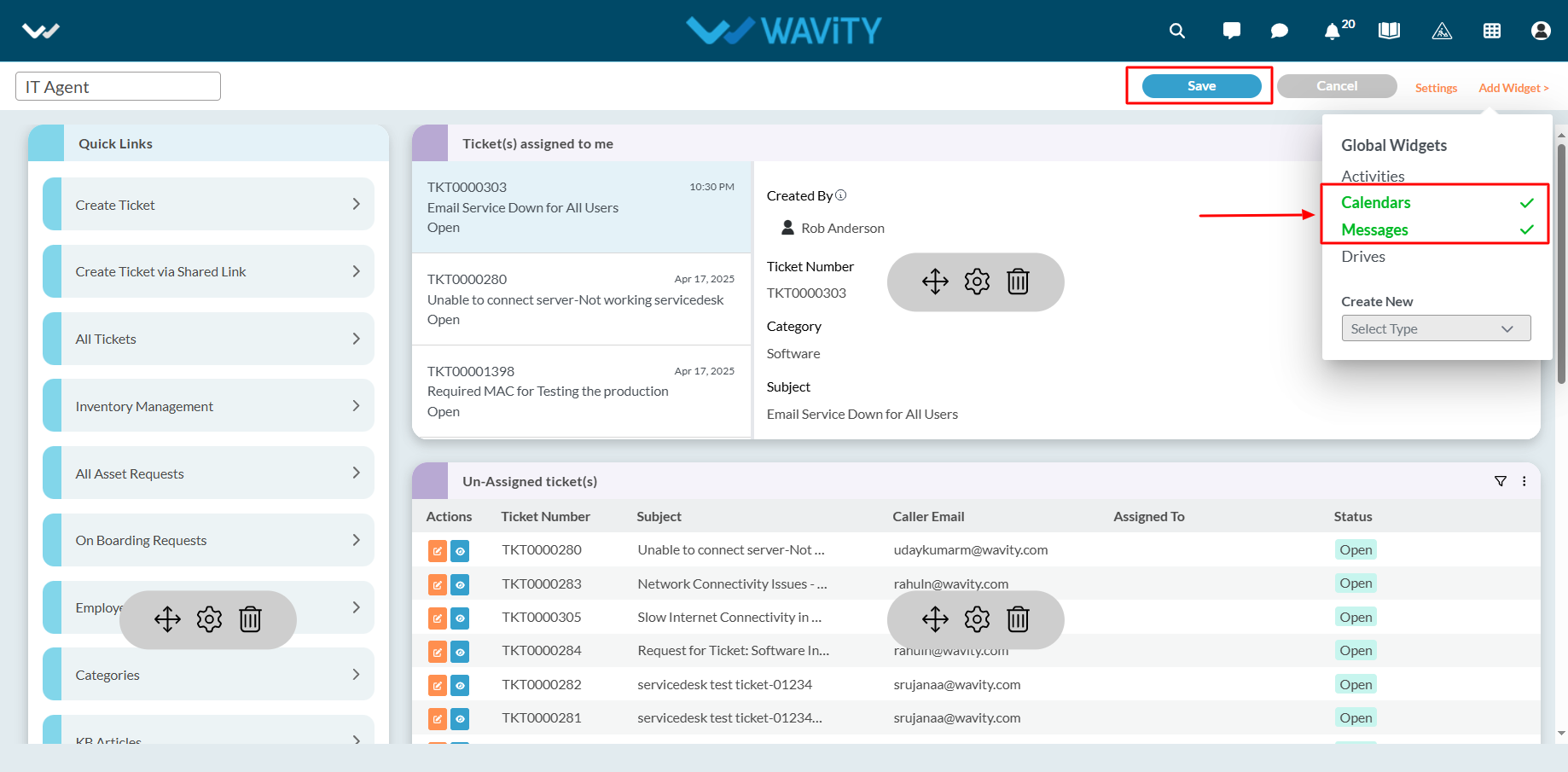This screenshot has height=772, width=1568.
Task: Expand Create Ticket quick link chevron
Action: pyautogui.click(x=357, y=204)
